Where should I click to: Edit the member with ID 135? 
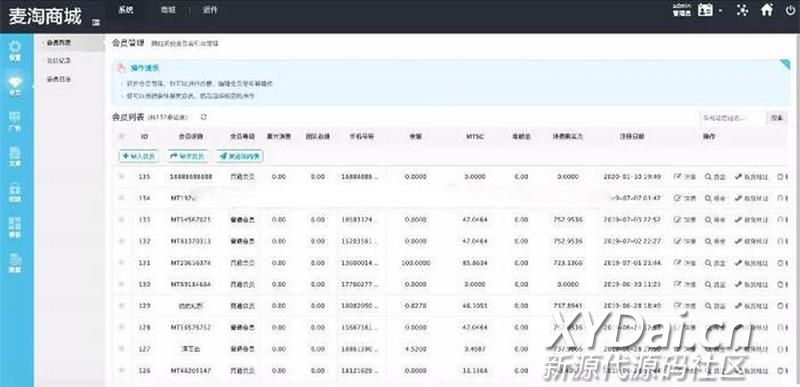pos(685,177)
